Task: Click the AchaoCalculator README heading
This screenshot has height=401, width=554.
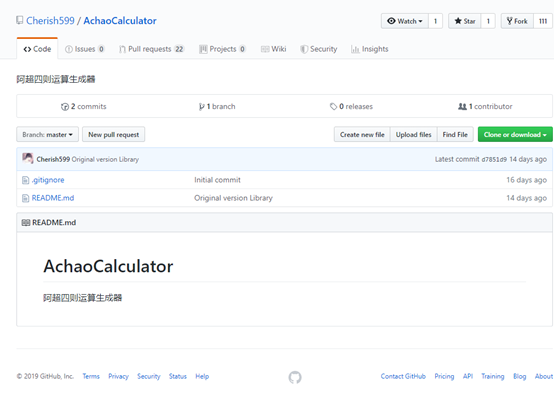Action: pos(108,266)
